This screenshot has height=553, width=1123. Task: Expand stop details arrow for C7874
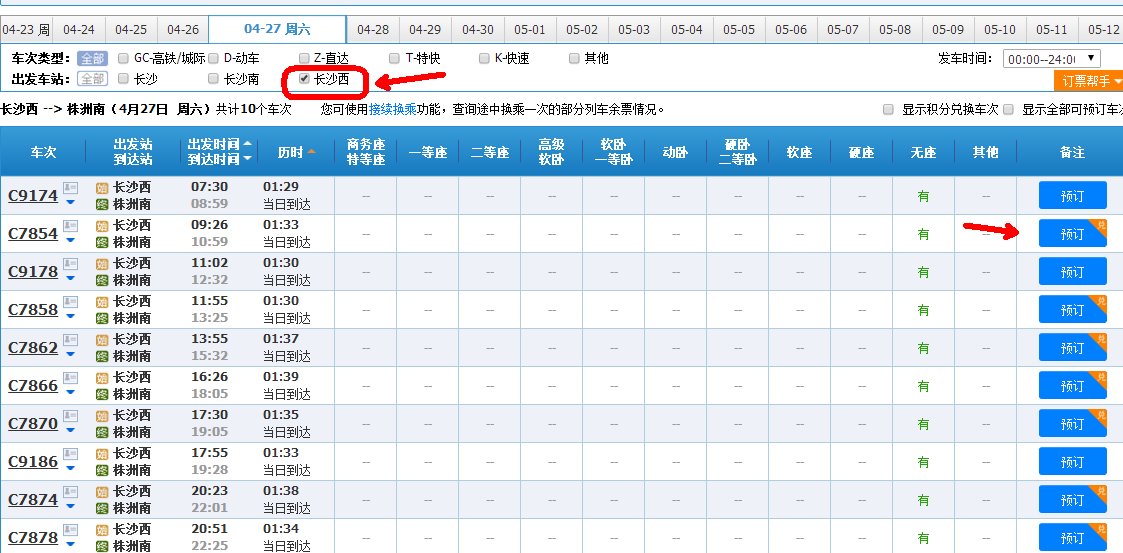[x=70, y=506]
